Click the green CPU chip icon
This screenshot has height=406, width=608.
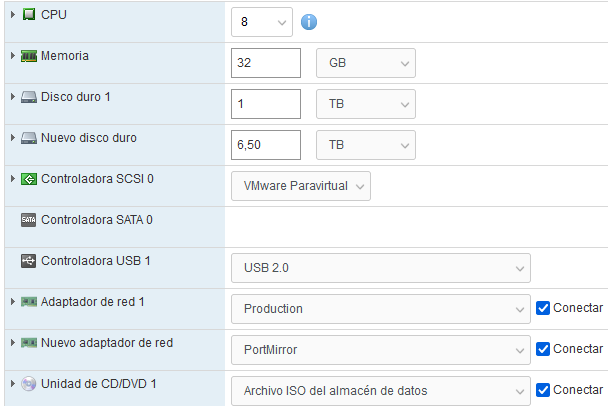(x=29, y=15)
